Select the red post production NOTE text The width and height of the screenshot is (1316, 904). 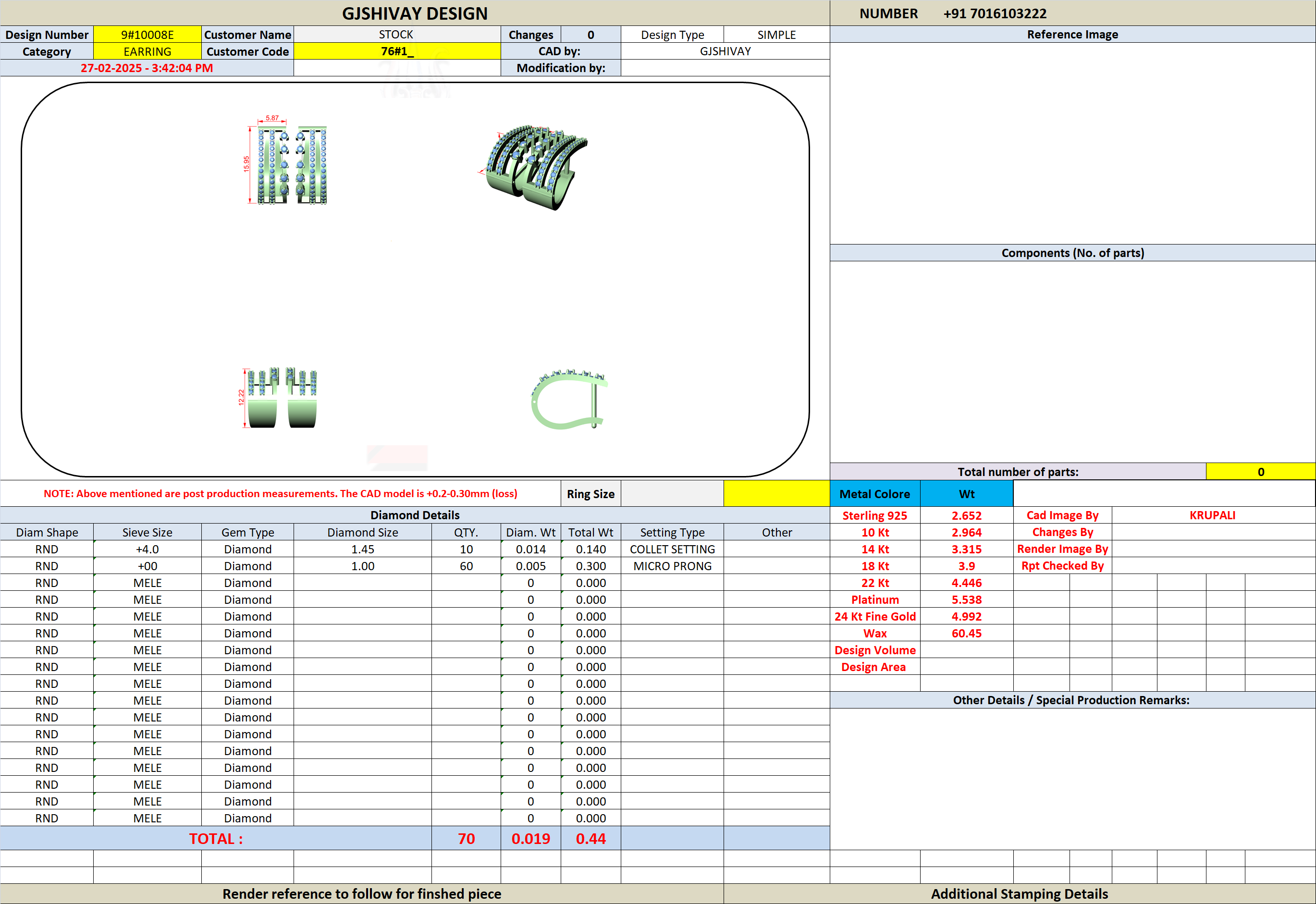pos(281,493)
